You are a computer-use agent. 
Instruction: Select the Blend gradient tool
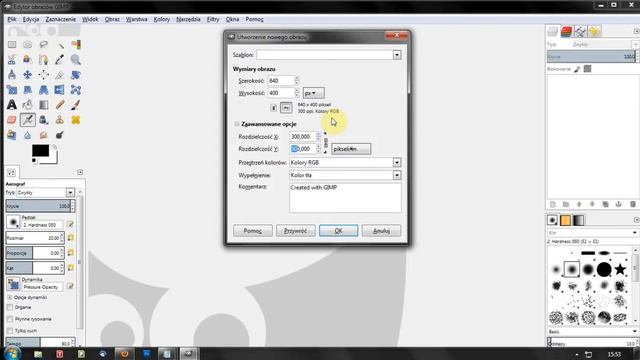(44, 105)
